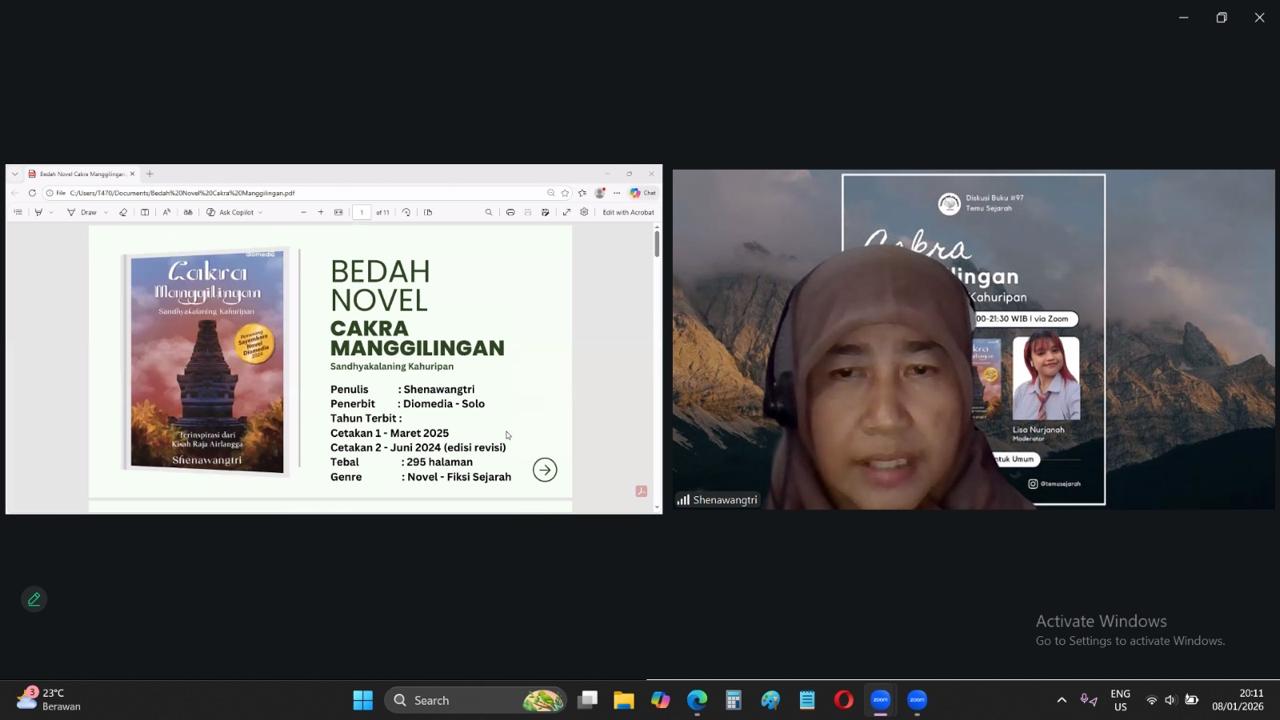Rotate the PDF page
The height and width of the screenshot is (720, 1280).
406,212
